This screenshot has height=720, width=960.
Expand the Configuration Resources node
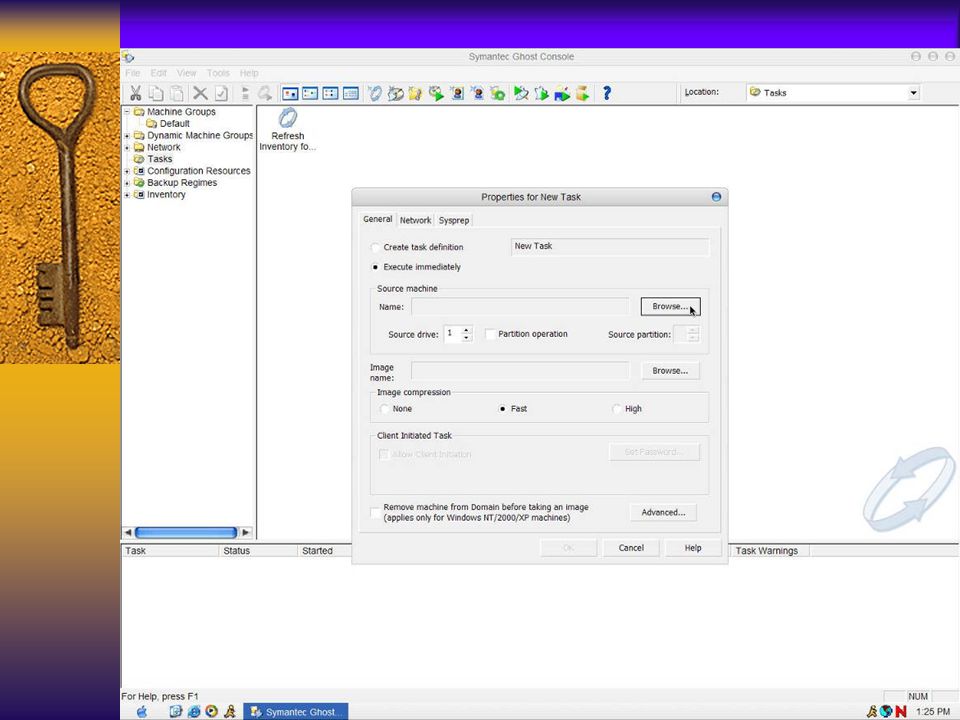(x=127, y=171)
